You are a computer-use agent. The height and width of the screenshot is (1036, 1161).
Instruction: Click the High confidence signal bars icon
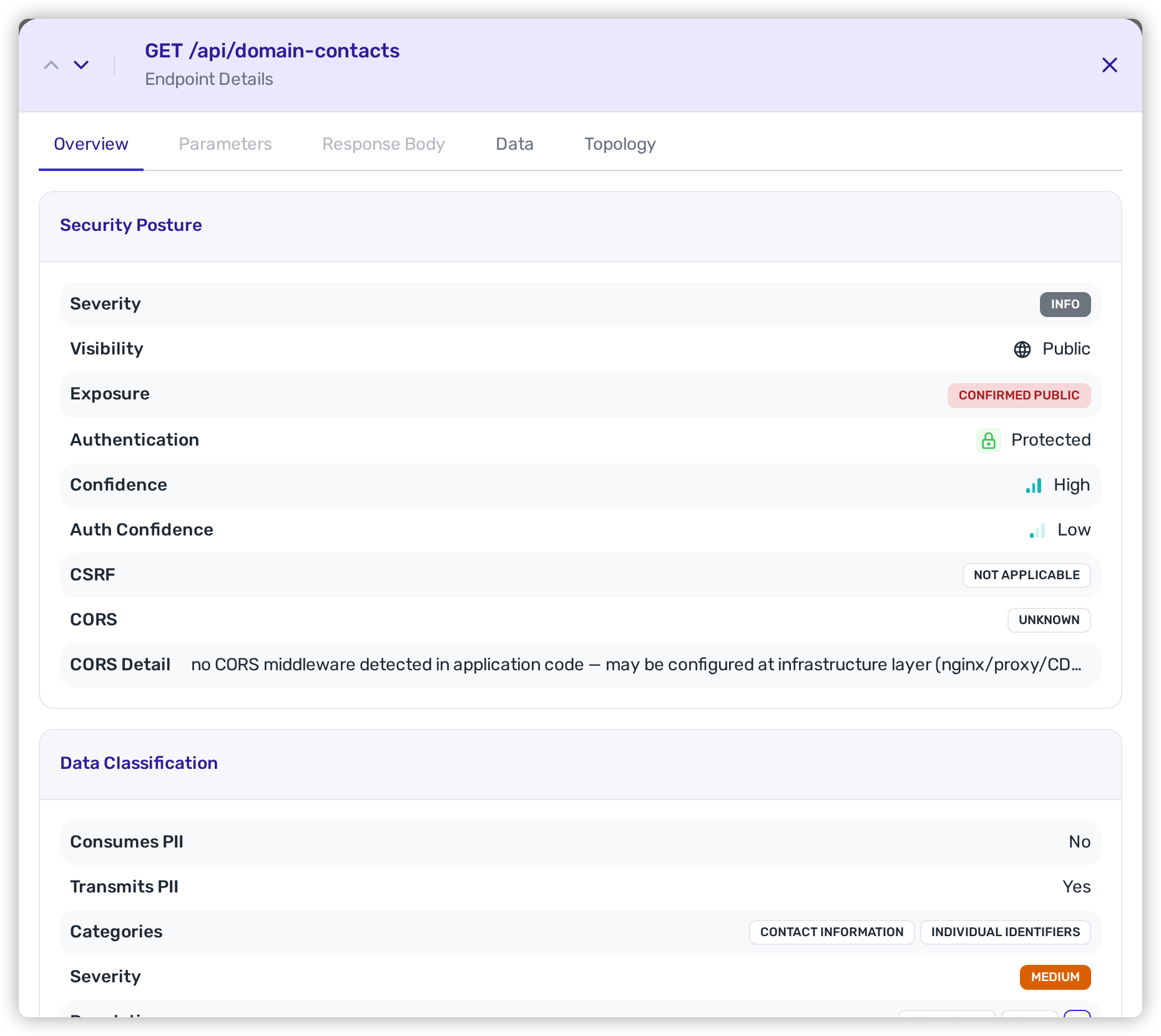[1034, 486]
